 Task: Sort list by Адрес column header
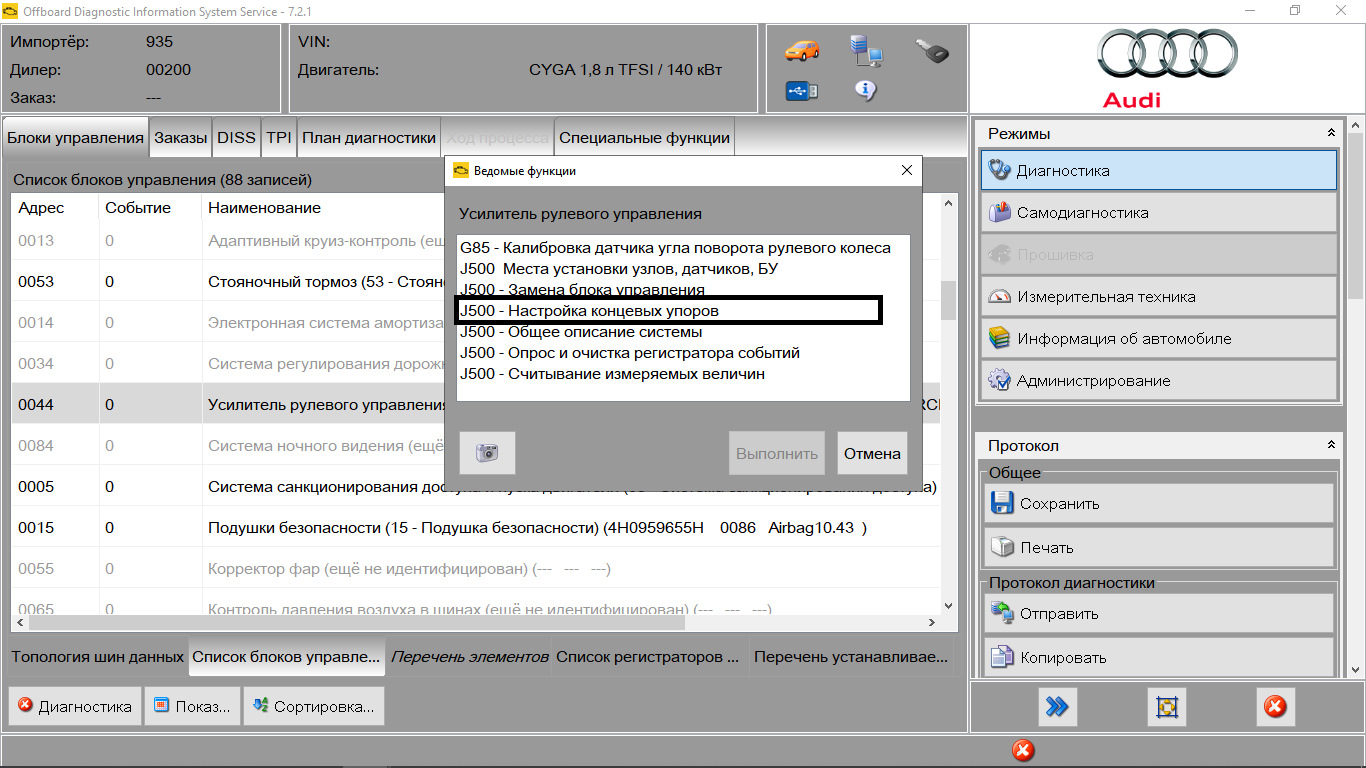[54, 208]
